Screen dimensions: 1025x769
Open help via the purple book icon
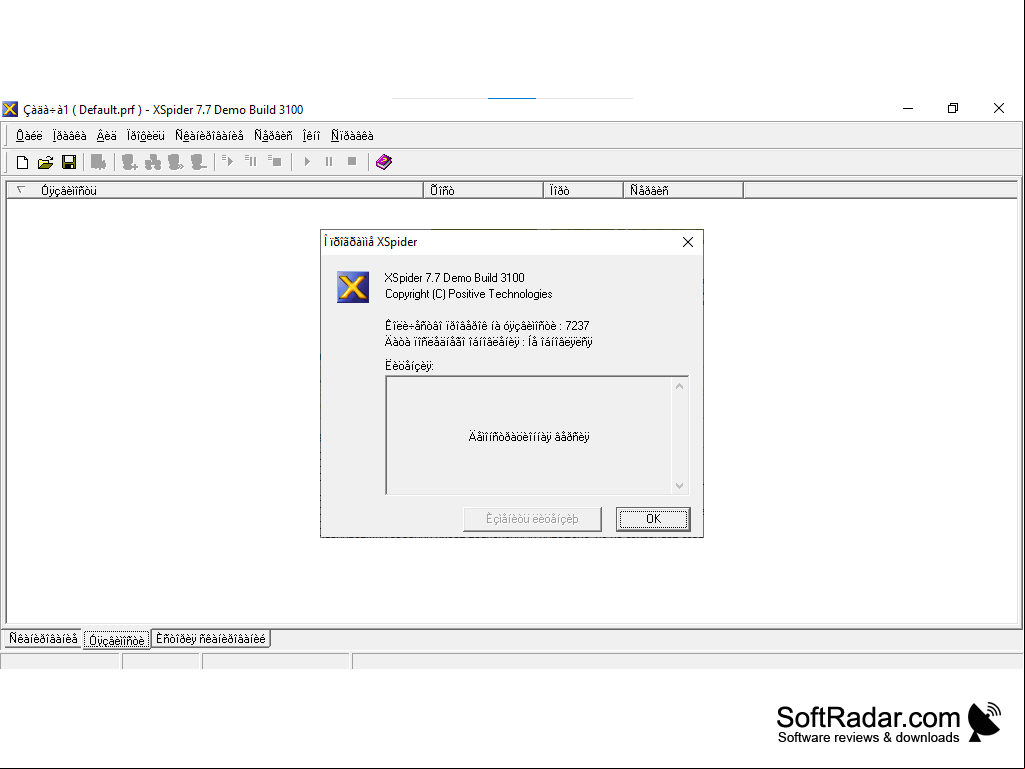384,162
